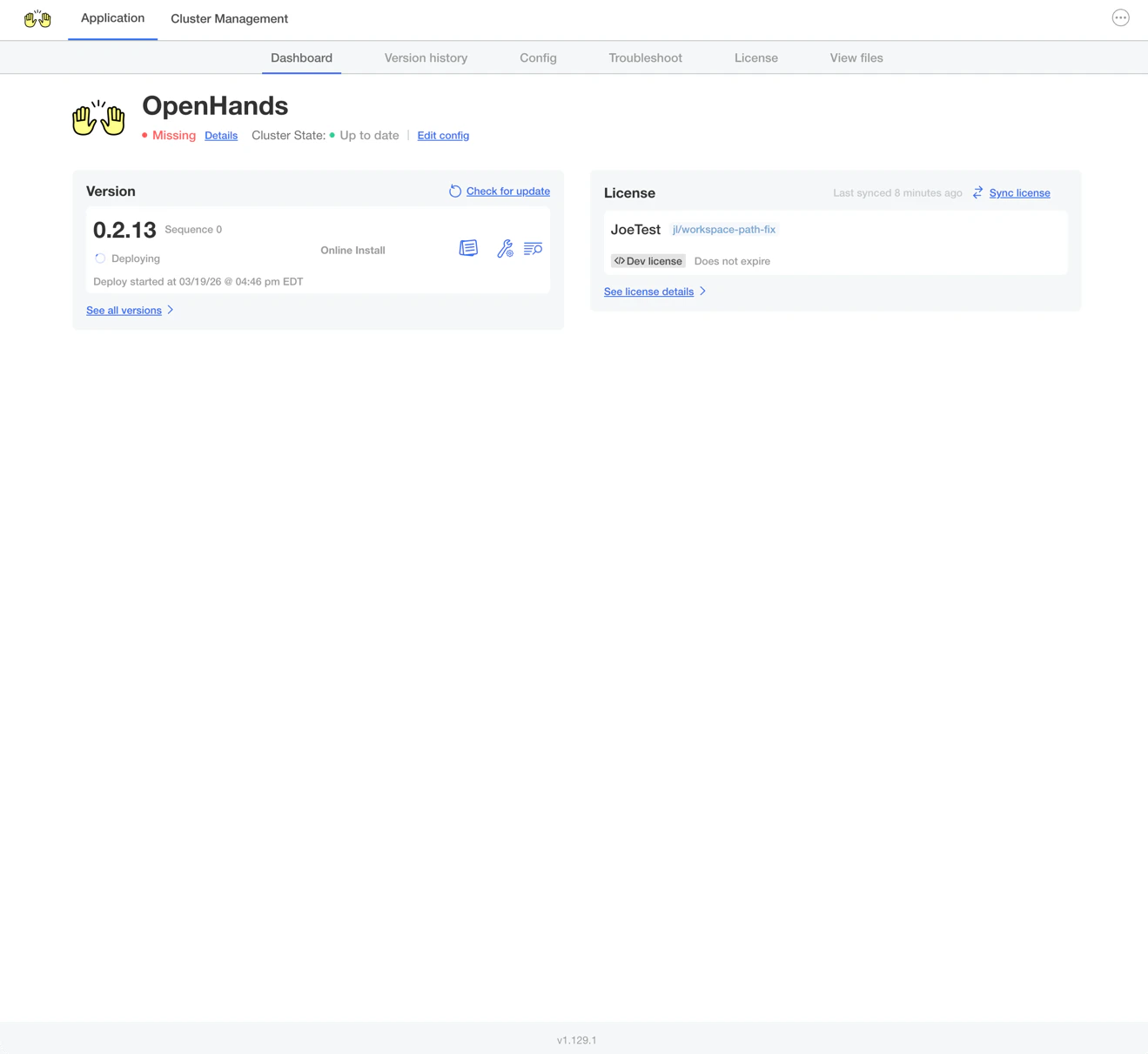Open the Cluster Management tab

[x=229, y=18]
